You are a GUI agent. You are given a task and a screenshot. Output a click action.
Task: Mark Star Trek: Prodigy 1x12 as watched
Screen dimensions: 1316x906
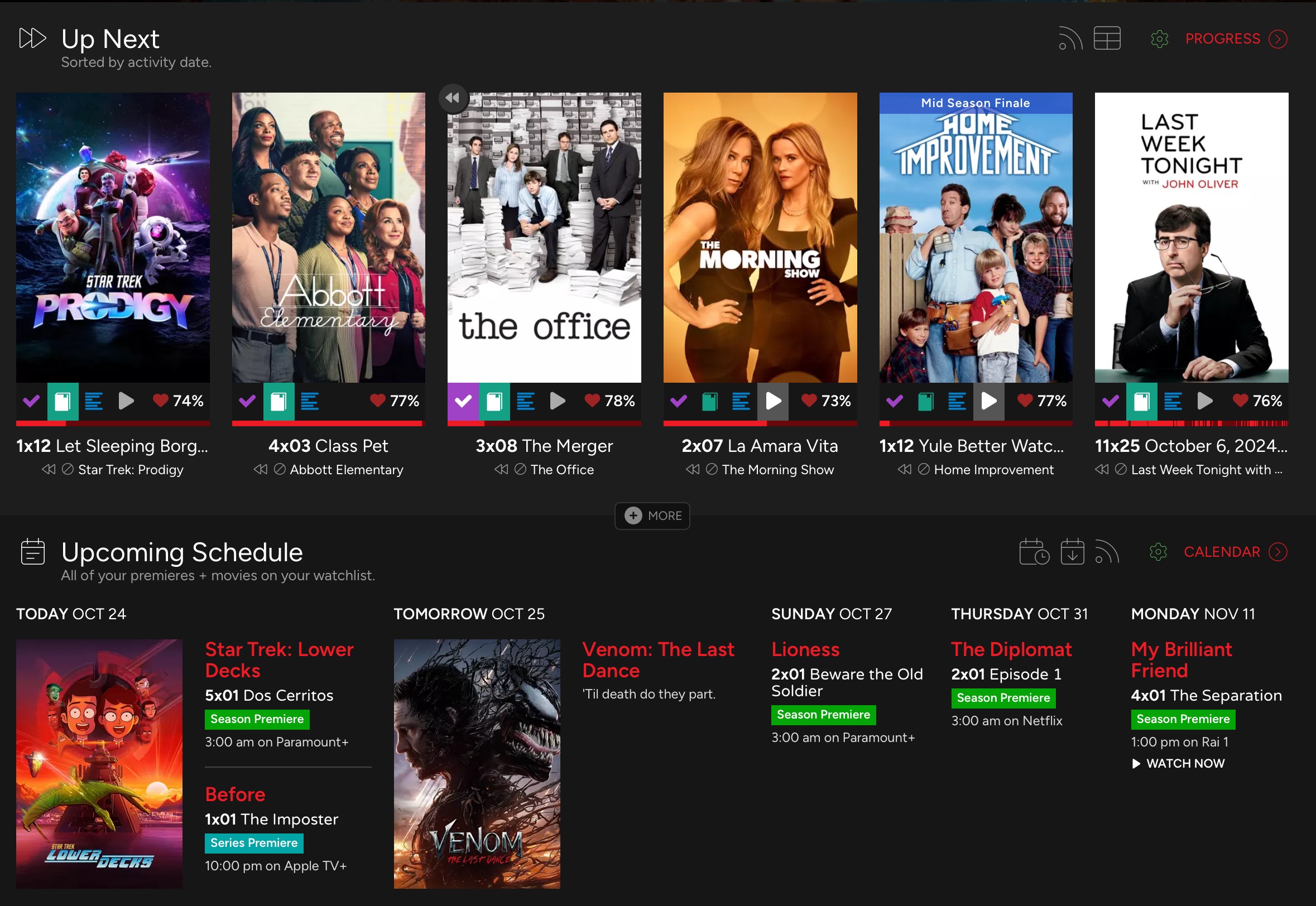tap(31, 401)
